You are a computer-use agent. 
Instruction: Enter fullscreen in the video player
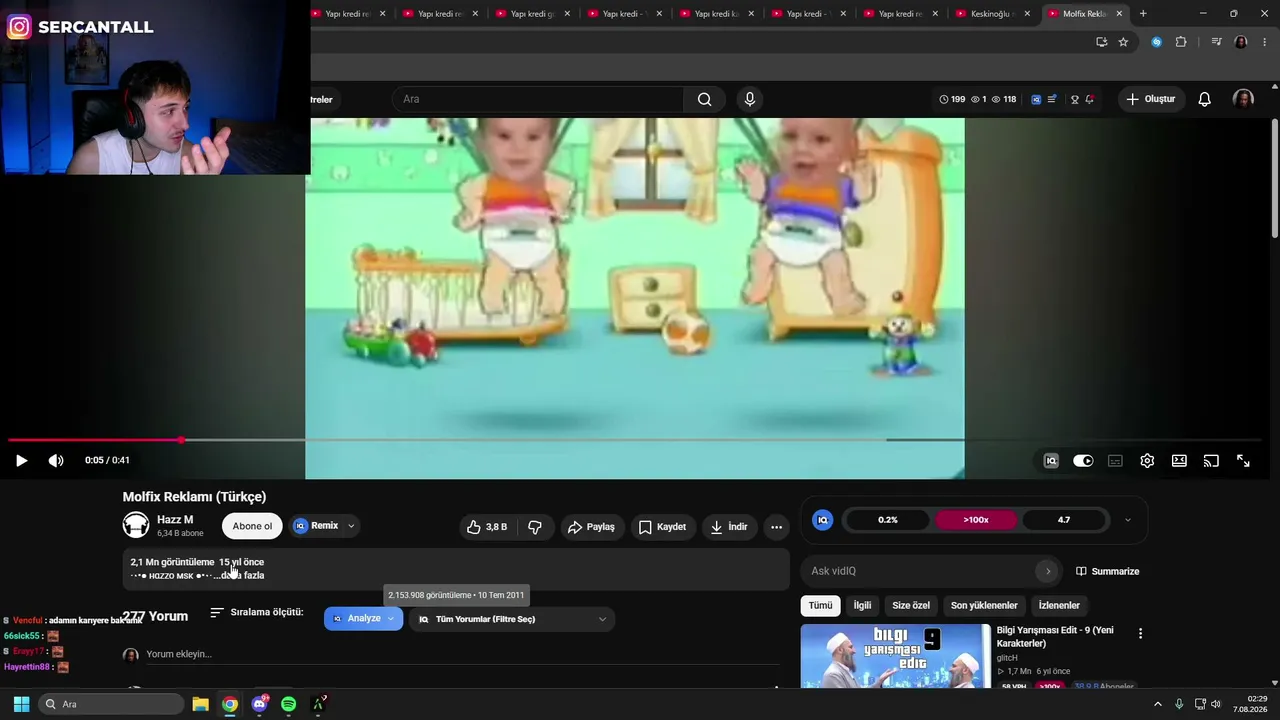(x=1243, y=461)
